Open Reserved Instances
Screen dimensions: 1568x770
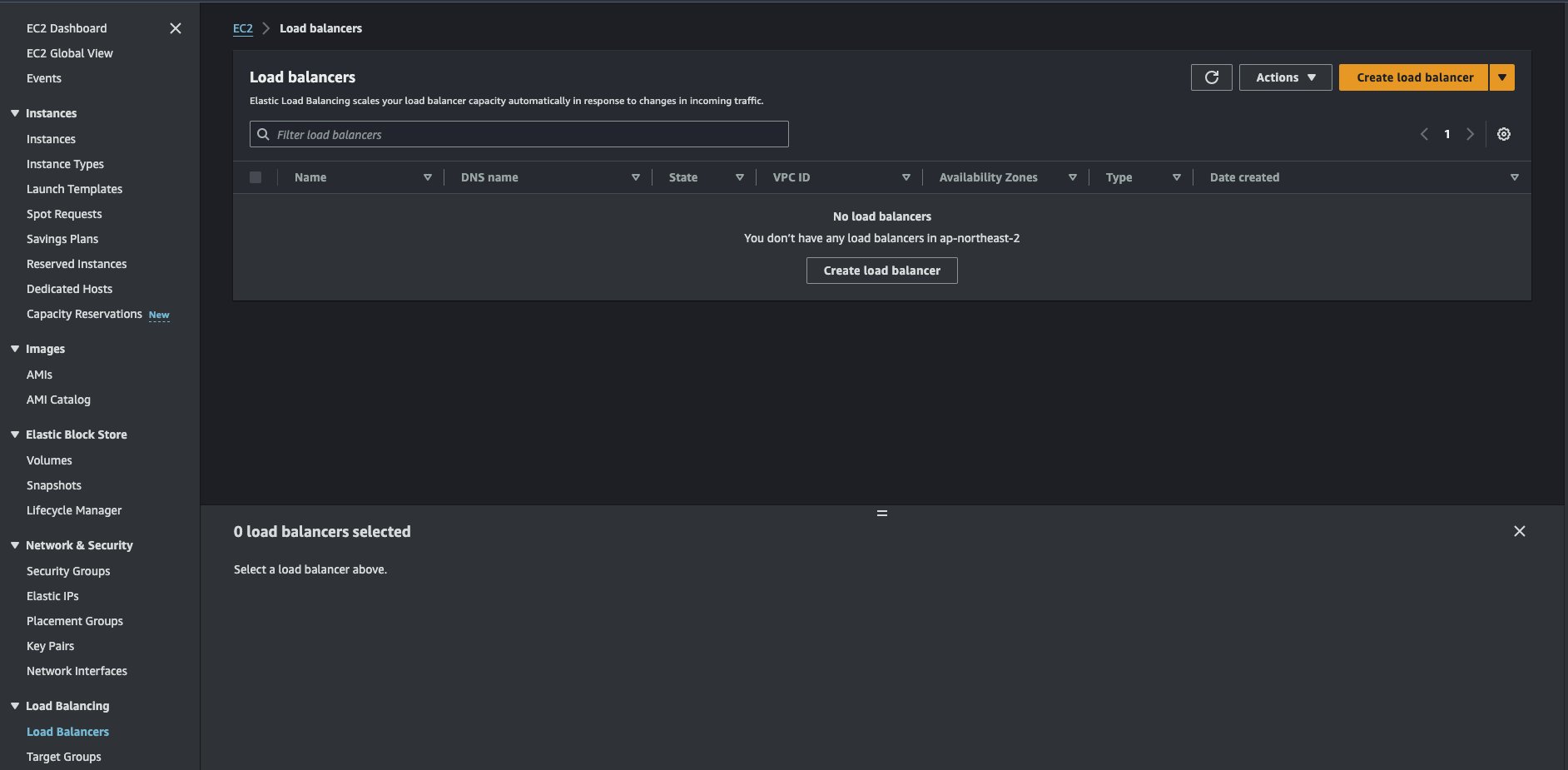click(77, 264)
